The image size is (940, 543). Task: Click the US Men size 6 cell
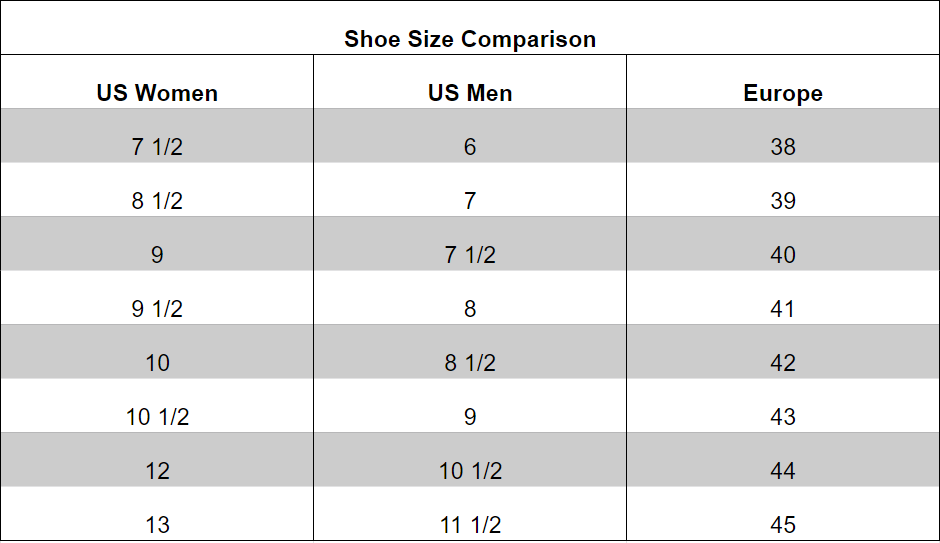point(470,147)
